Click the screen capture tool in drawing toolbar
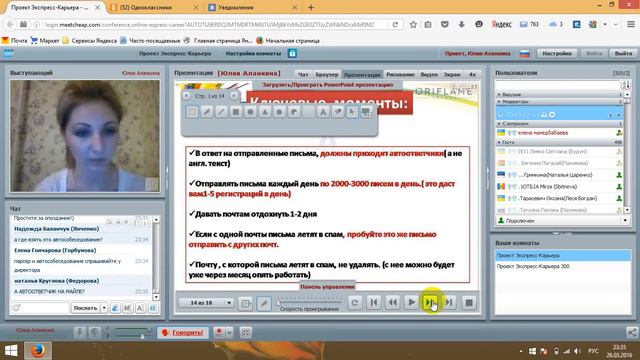The image size is (640, 360). 367,111
